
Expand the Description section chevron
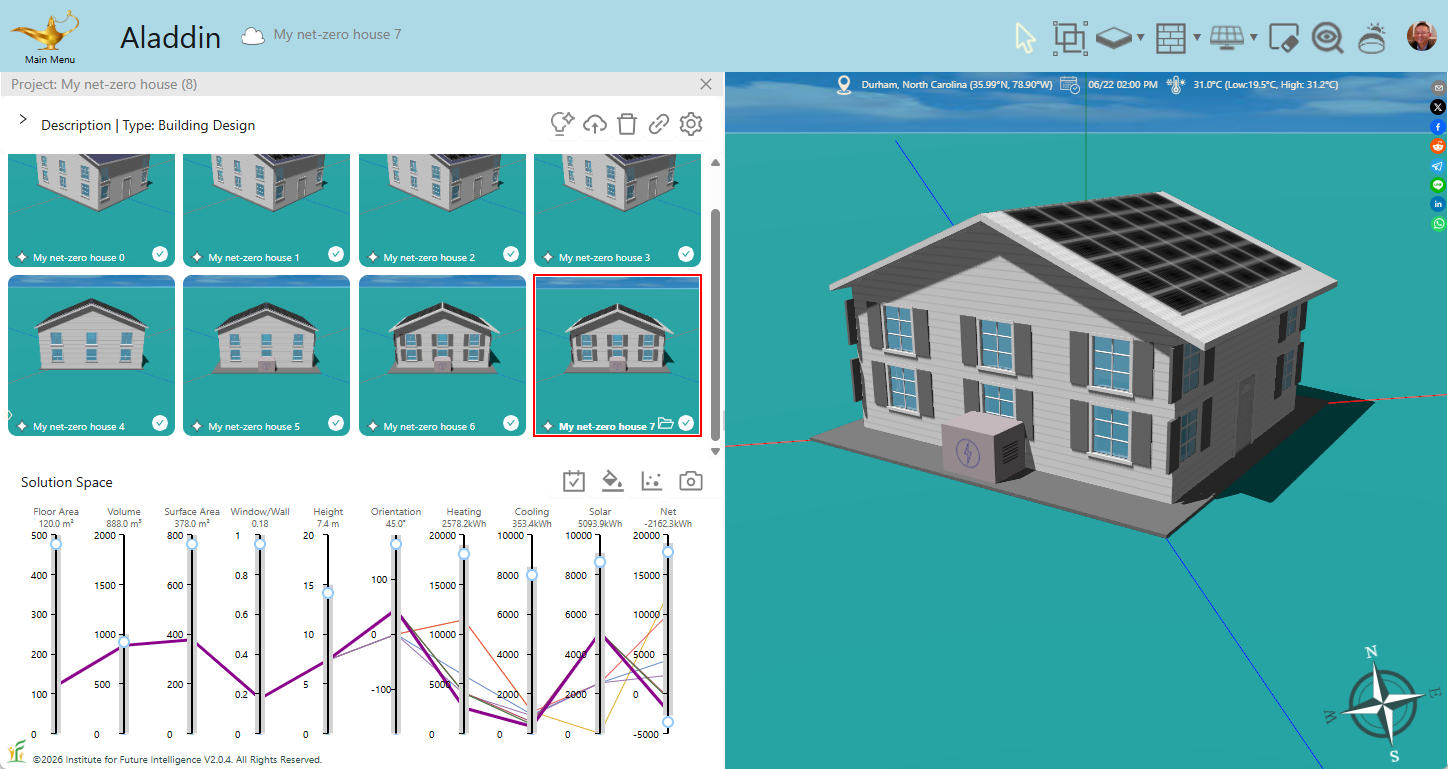pos(23,120)
